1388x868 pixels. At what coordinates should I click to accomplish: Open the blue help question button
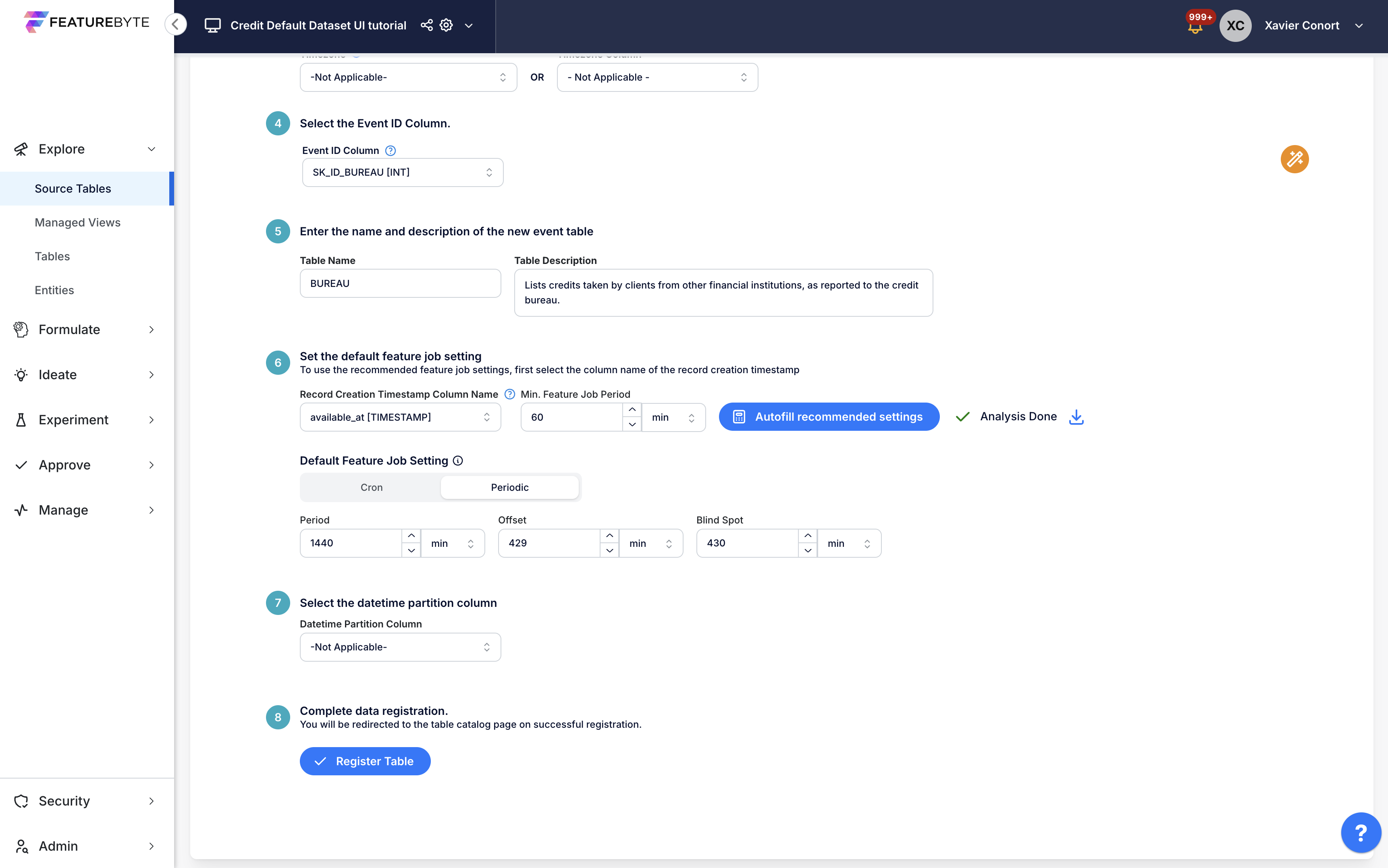click(1361, 833)
